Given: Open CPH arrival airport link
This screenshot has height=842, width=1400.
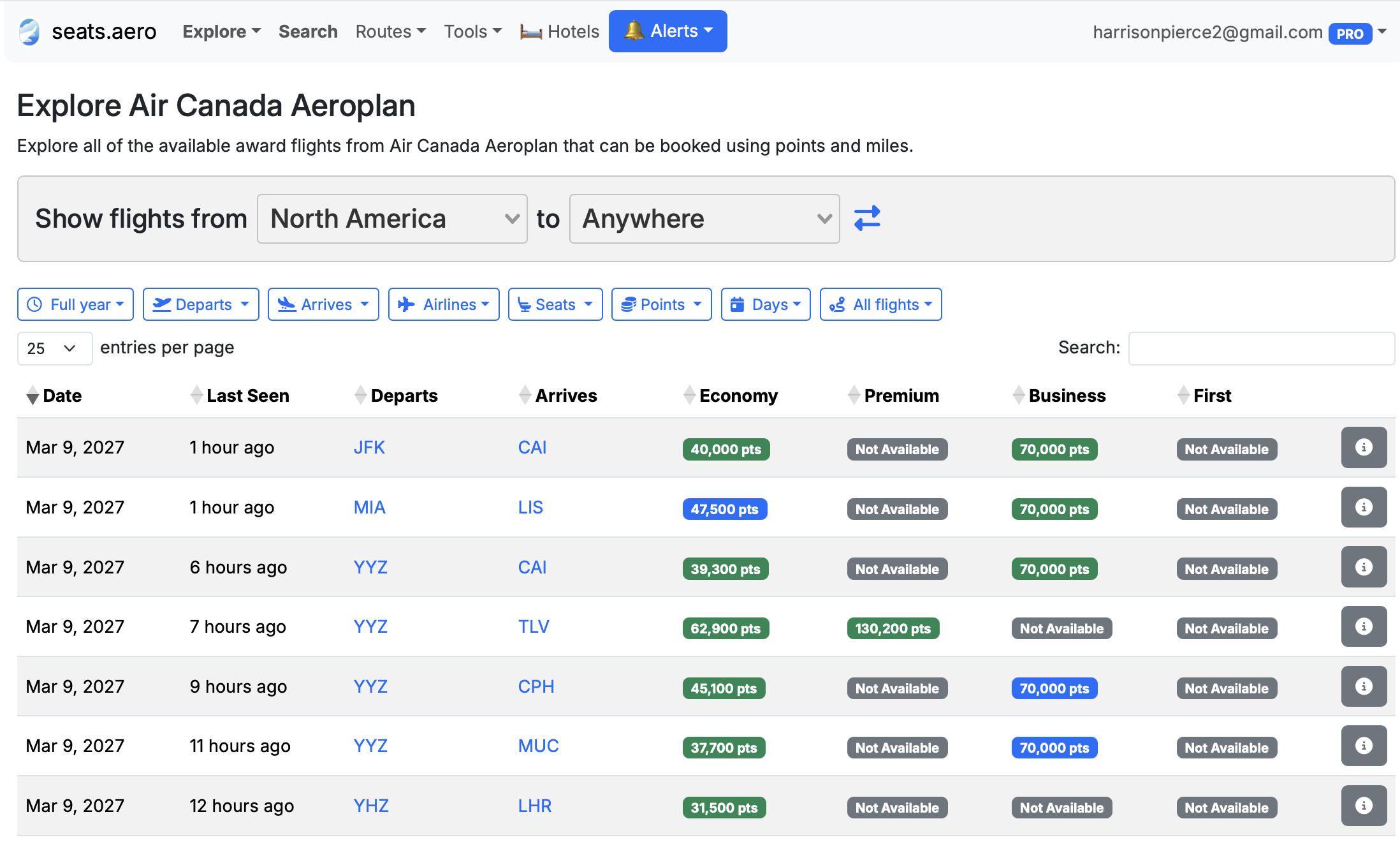Looking at the screenshot, I should click(536, 686).
